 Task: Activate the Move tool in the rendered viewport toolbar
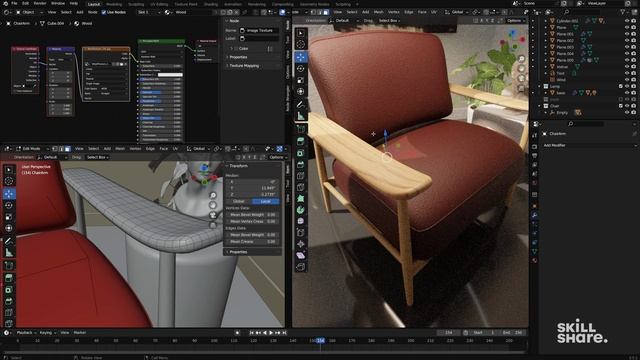(301, 57)
